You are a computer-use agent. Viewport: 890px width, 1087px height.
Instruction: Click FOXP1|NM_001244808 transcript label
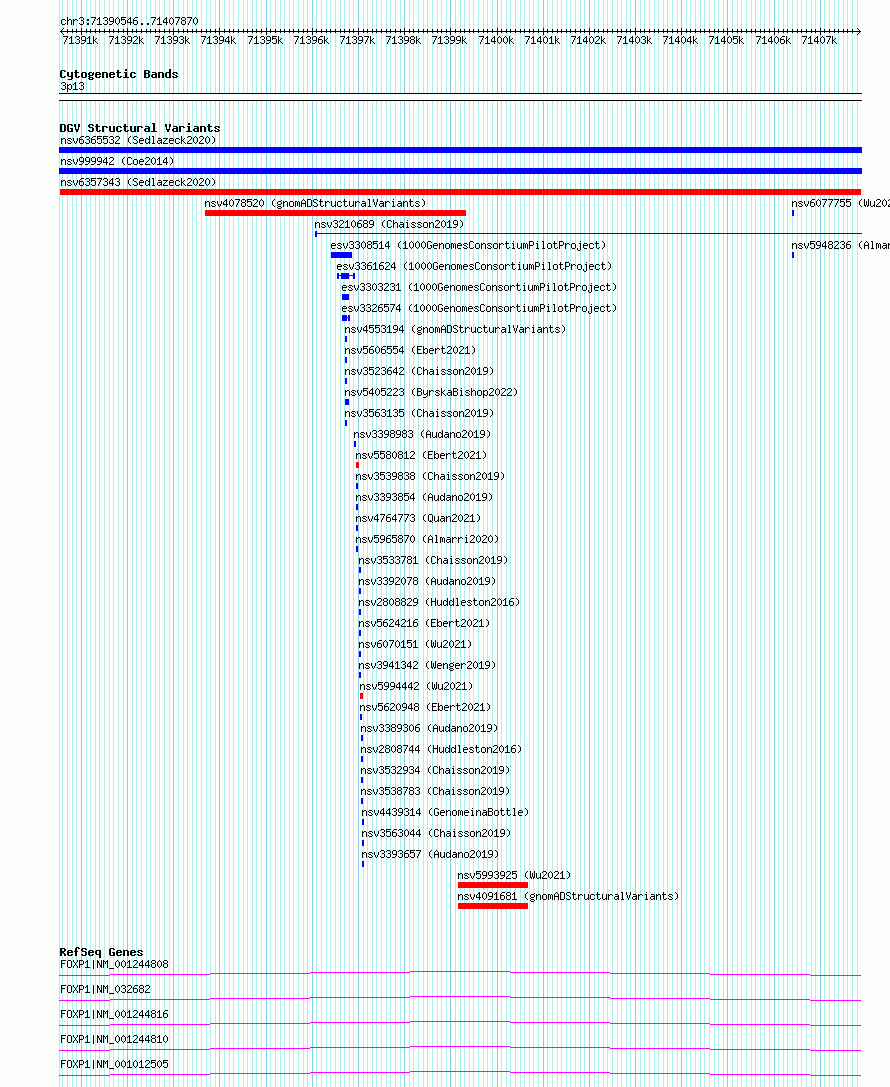pyautogui.click(x=114, y=964)
